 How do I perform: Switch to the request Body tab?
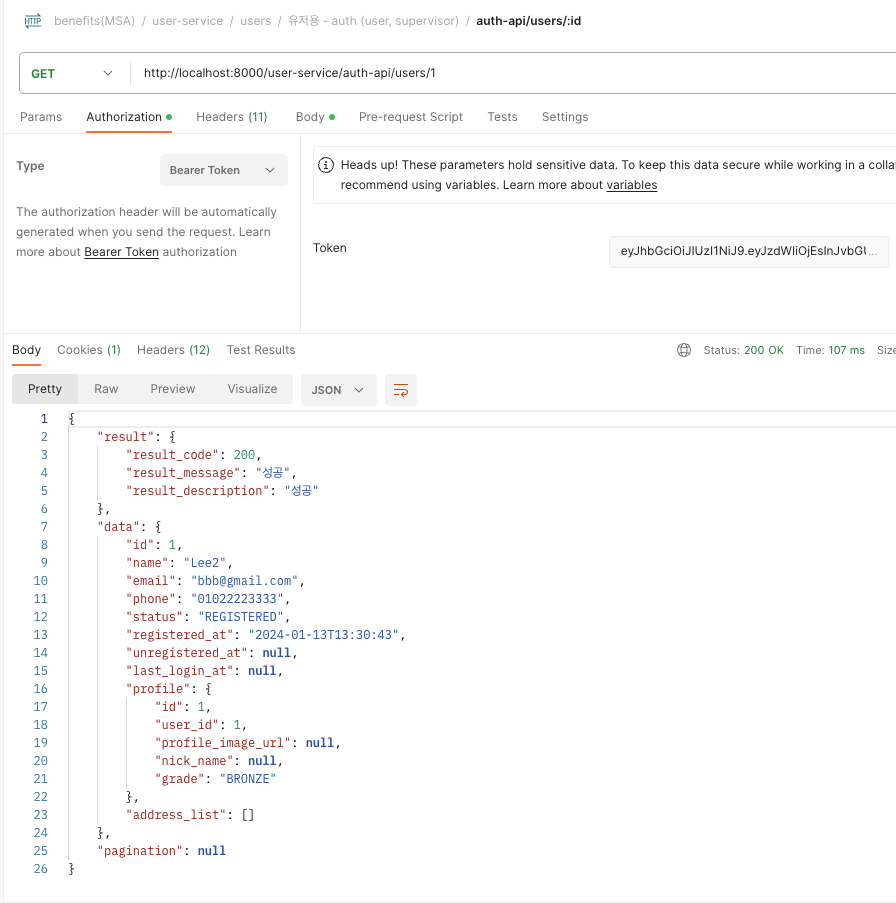click(x=310, y=117)
